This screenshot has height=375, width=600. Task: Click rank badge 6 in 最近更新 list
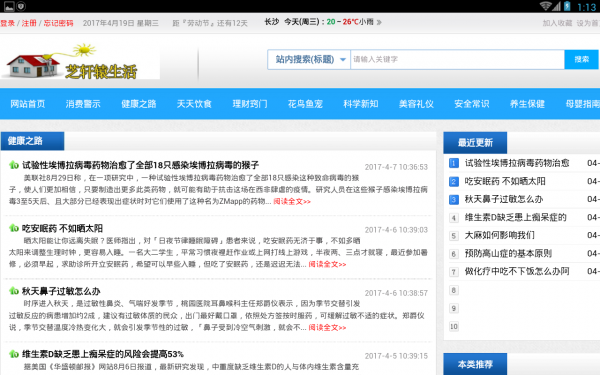point(453,254)
